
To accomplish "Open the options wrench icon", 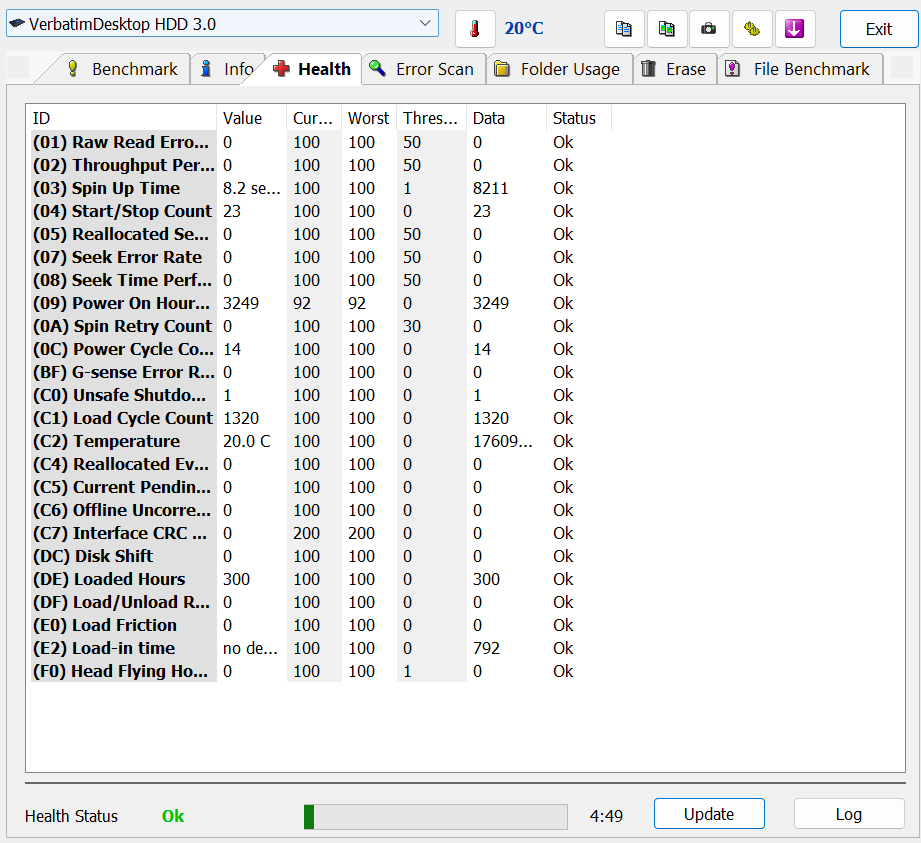I will (x=752, y=29).
